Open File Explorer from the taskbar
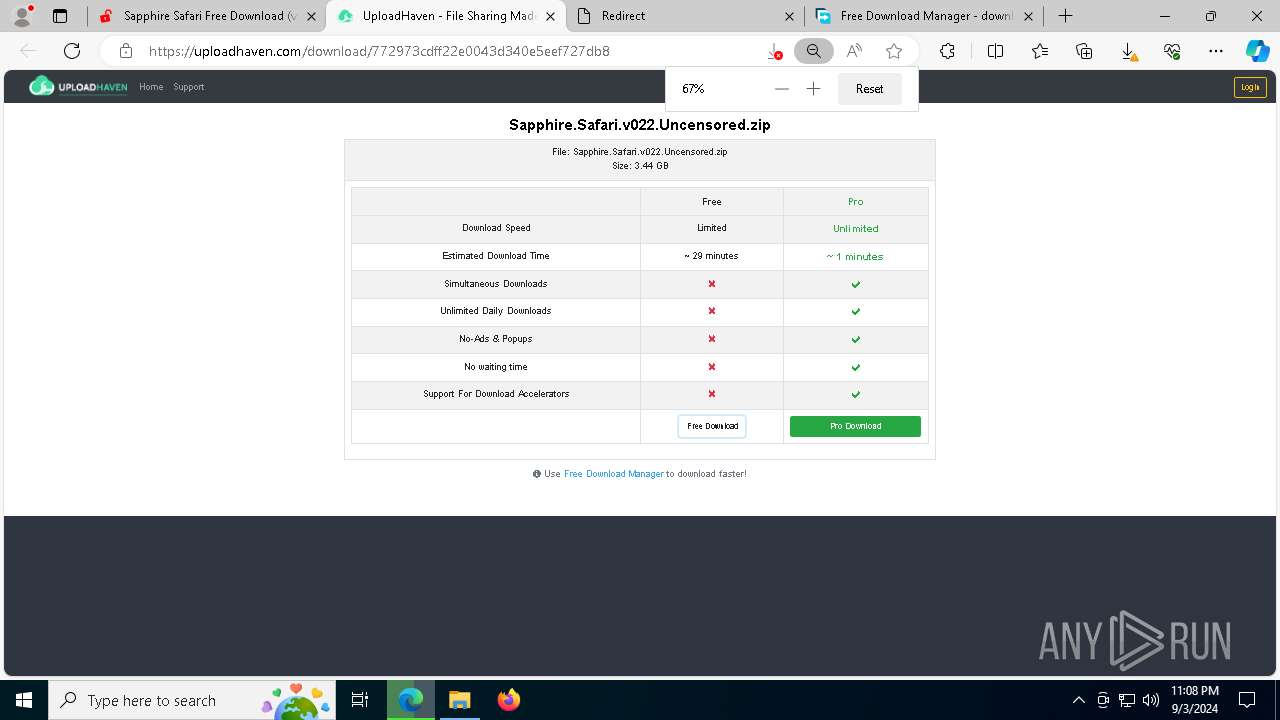 point(459,700)
